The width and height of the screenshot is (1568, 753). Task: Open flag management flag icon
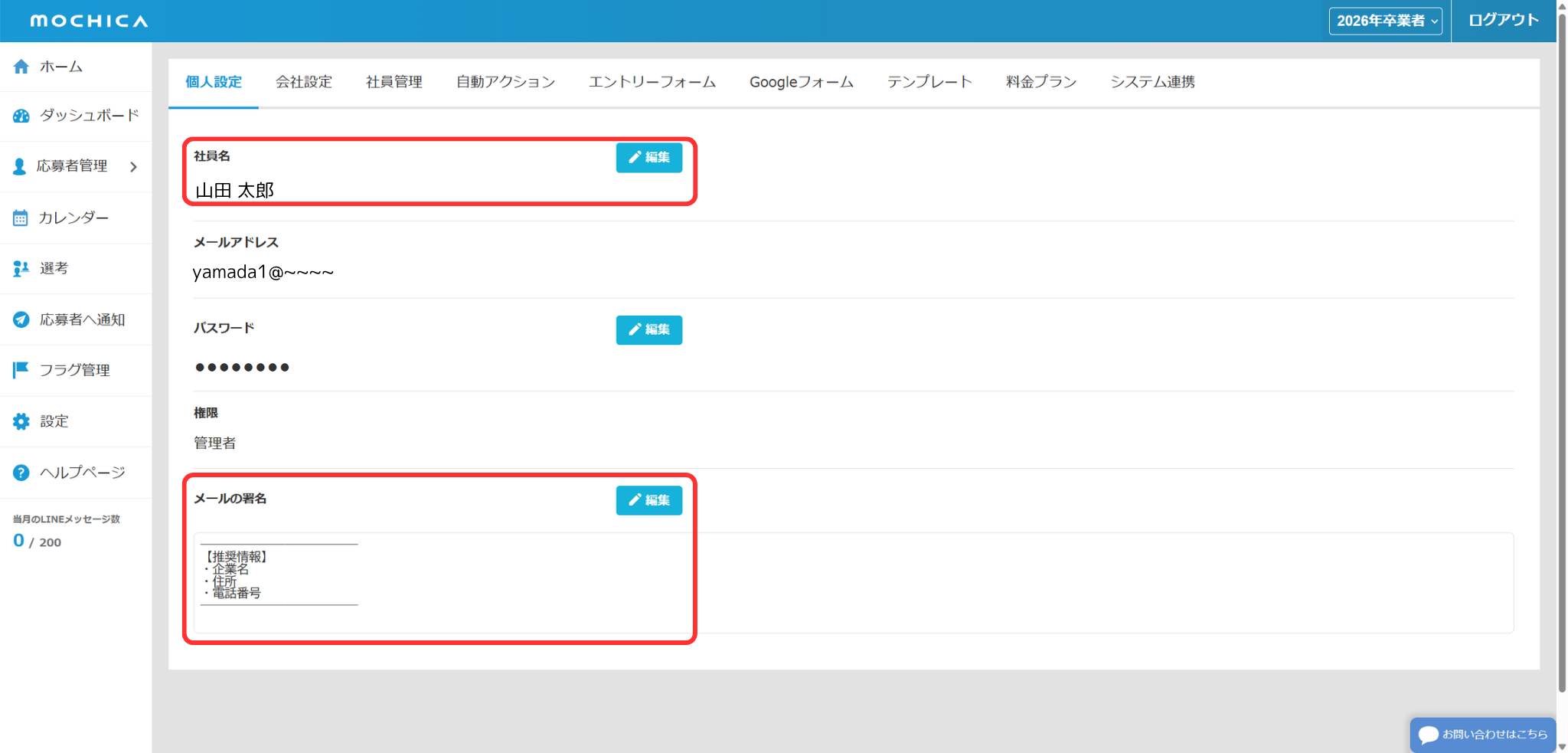click(21, 370)
